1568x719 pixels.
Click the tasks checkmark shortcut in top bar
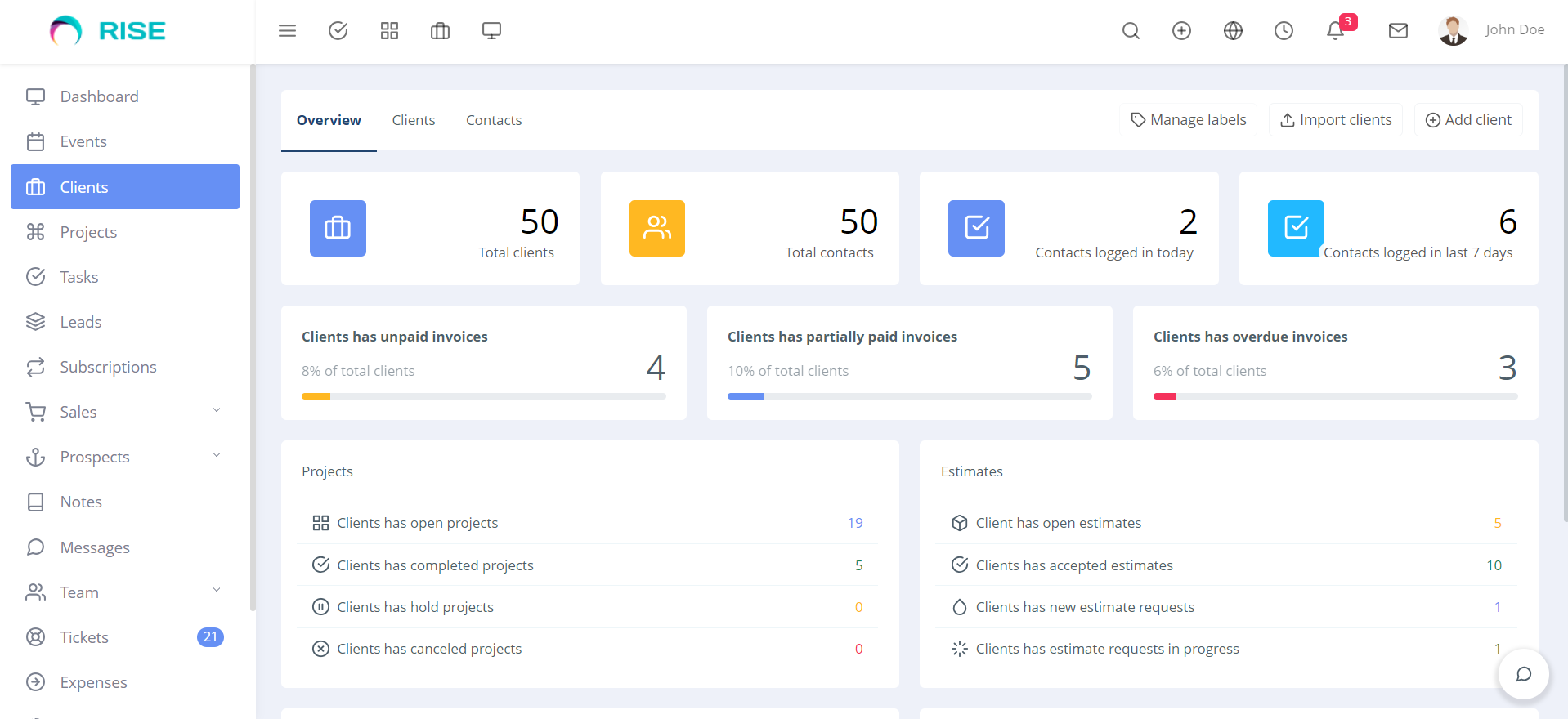(338, 31)
